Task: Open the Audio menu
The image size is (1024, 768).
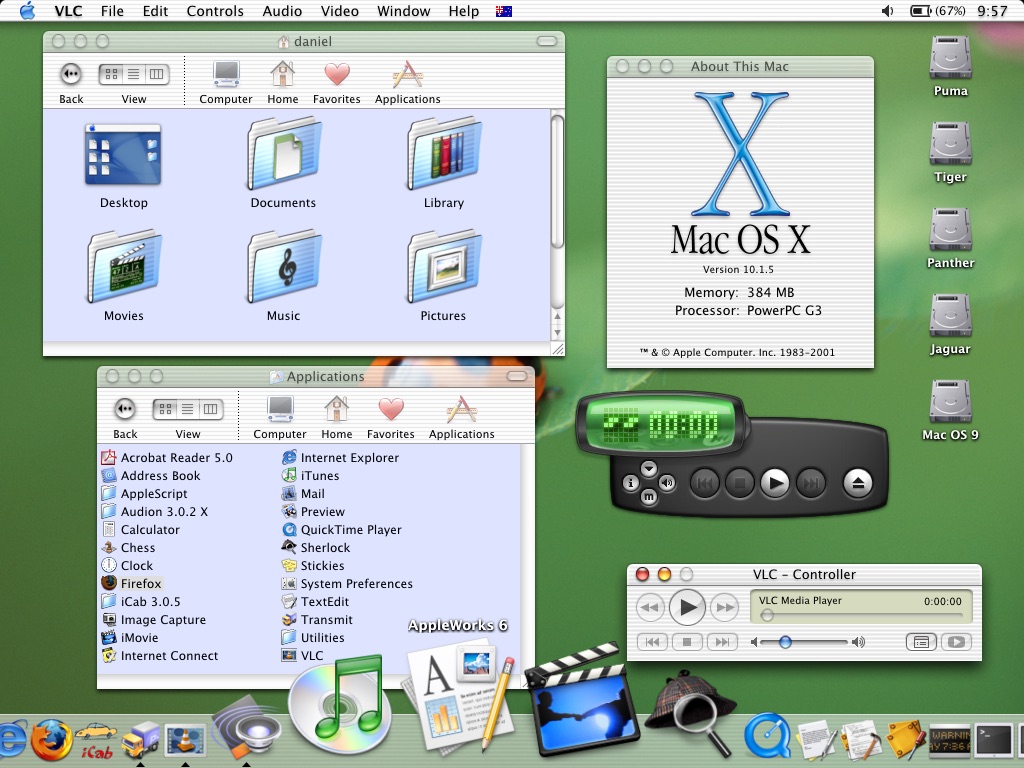Action: (282, 11)
